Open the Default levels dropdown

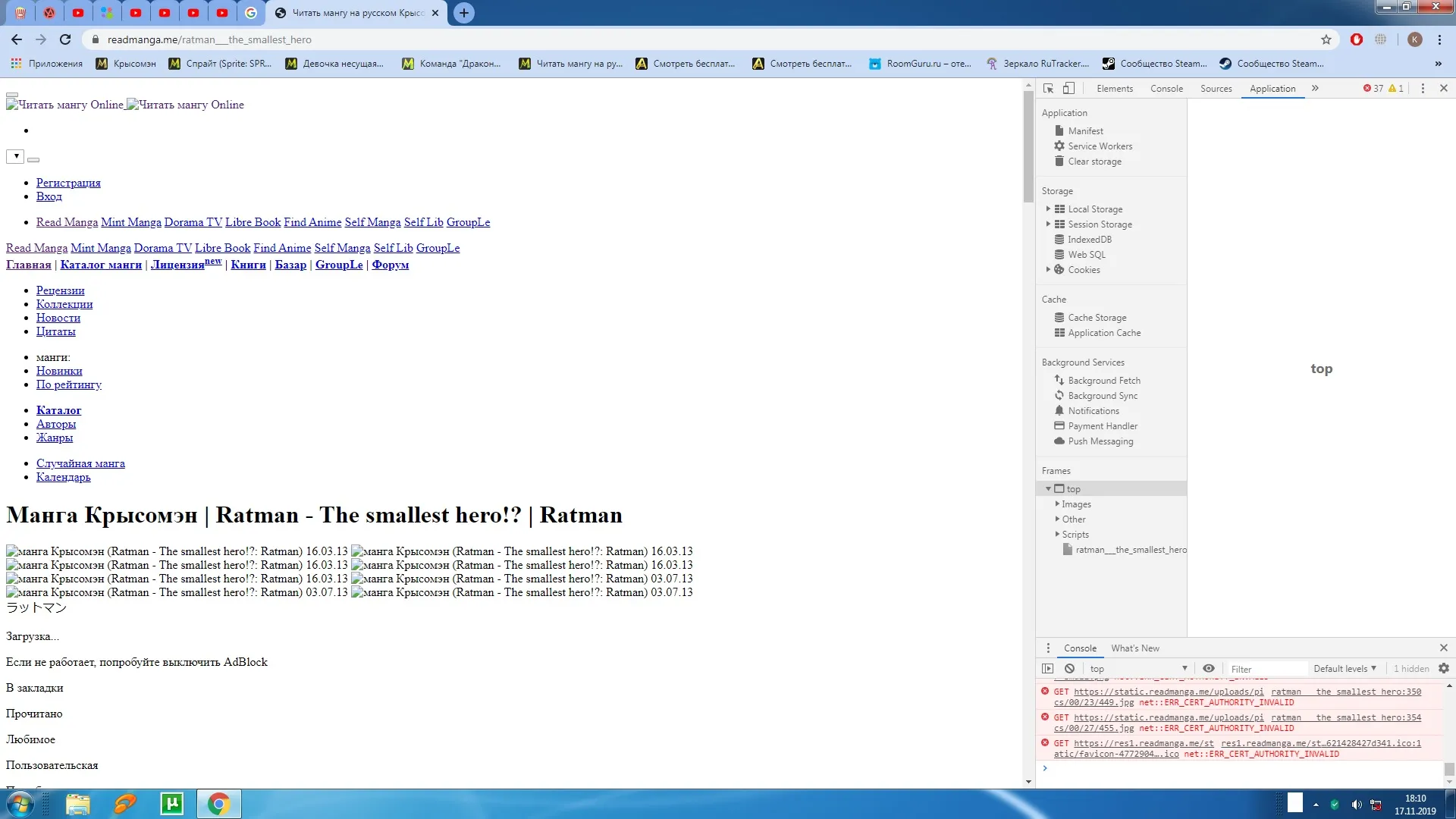pos(1345,669)
